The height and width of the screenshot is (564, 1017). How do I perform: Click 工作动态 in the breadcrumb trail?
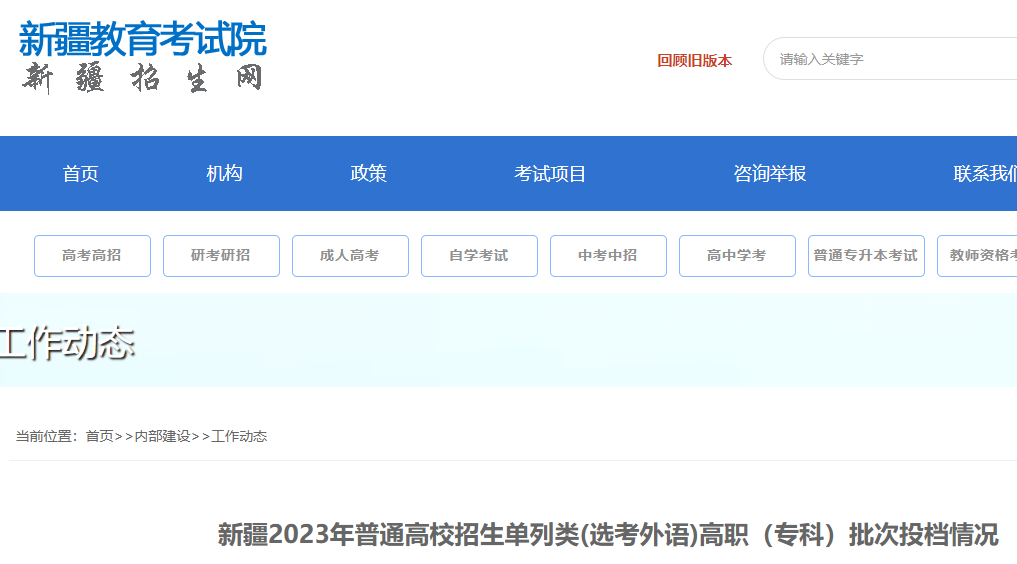pyautogui.click(x=239, y=436)
